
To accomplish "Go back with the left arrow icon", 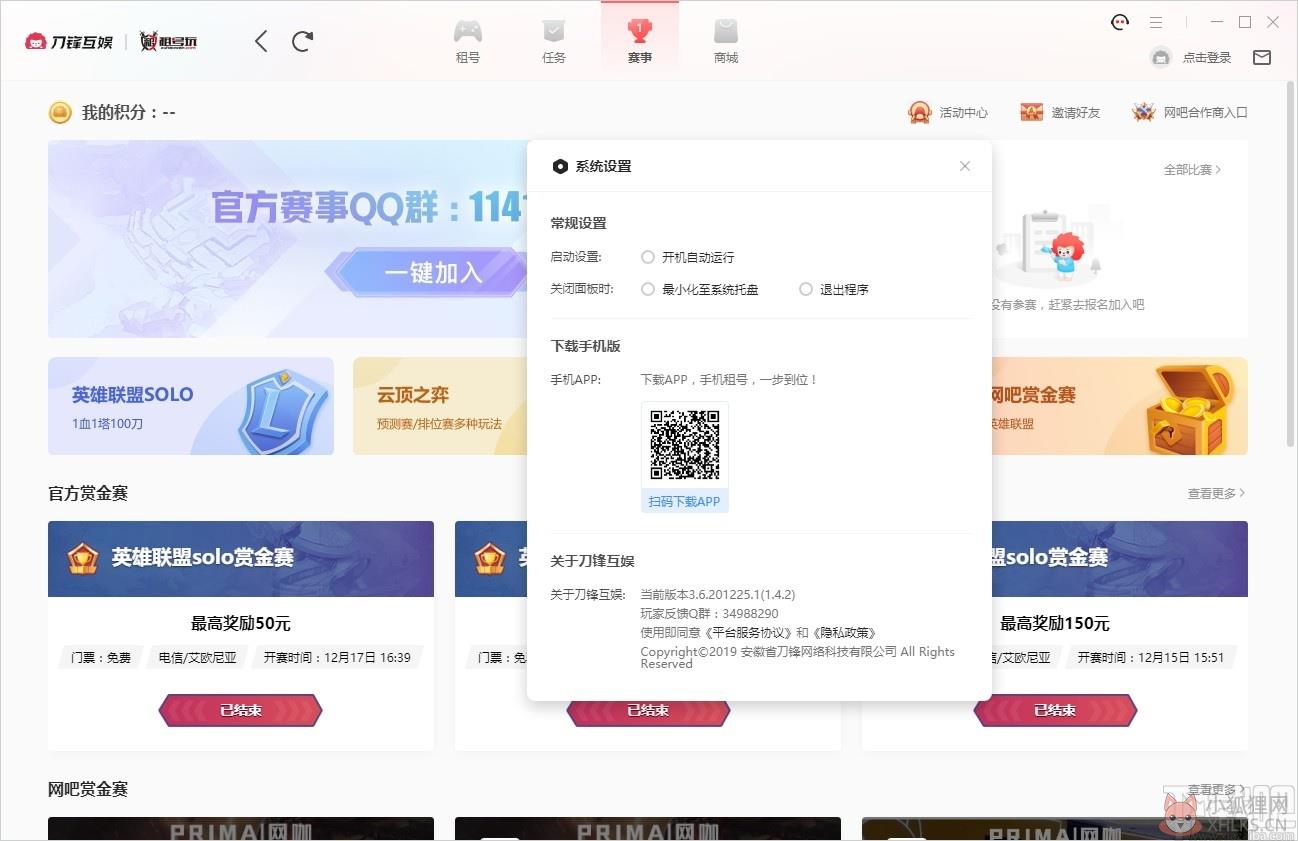I will 261,41.
